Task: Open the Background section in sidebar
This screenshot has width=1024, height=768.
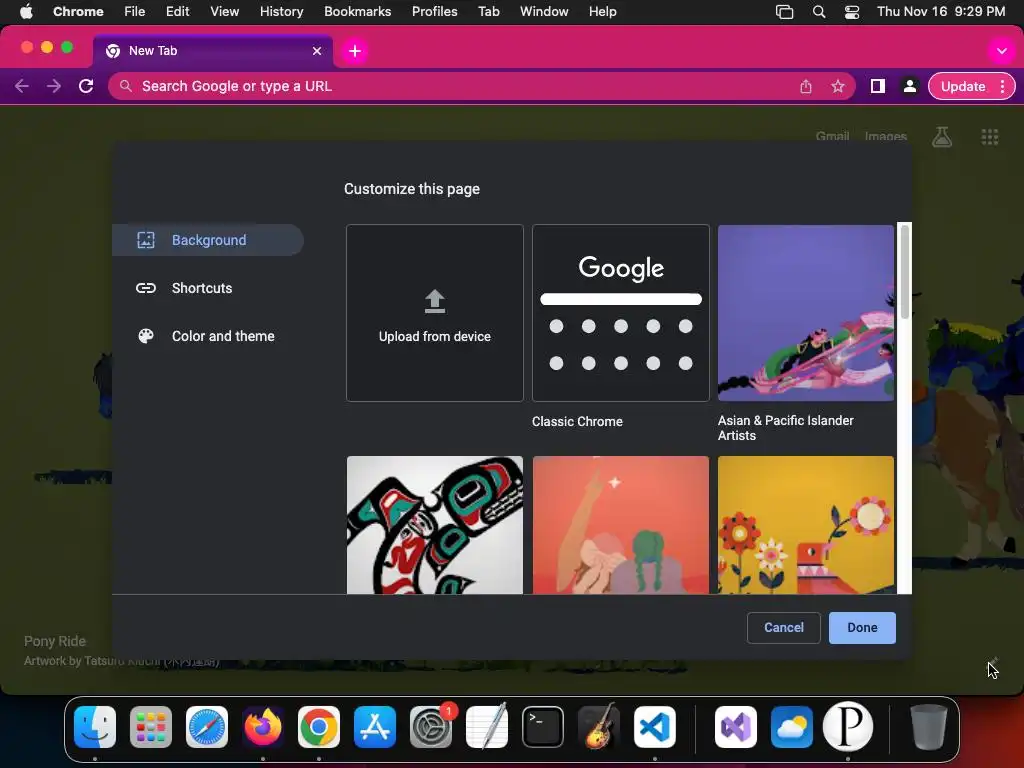Action: point(208,240)
